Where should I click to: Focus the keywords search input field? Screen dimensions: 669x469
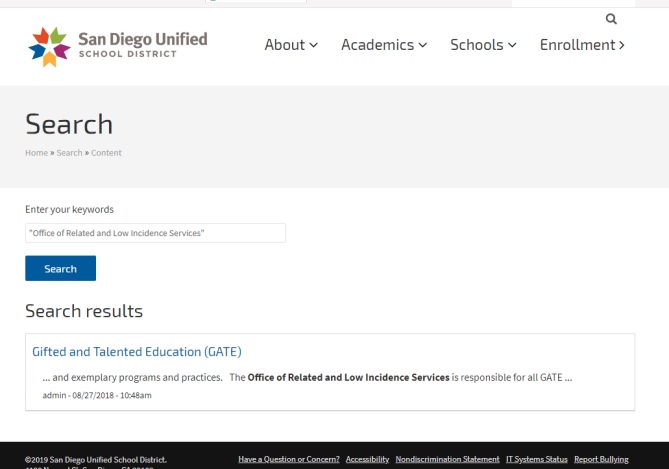click(155, 233)
